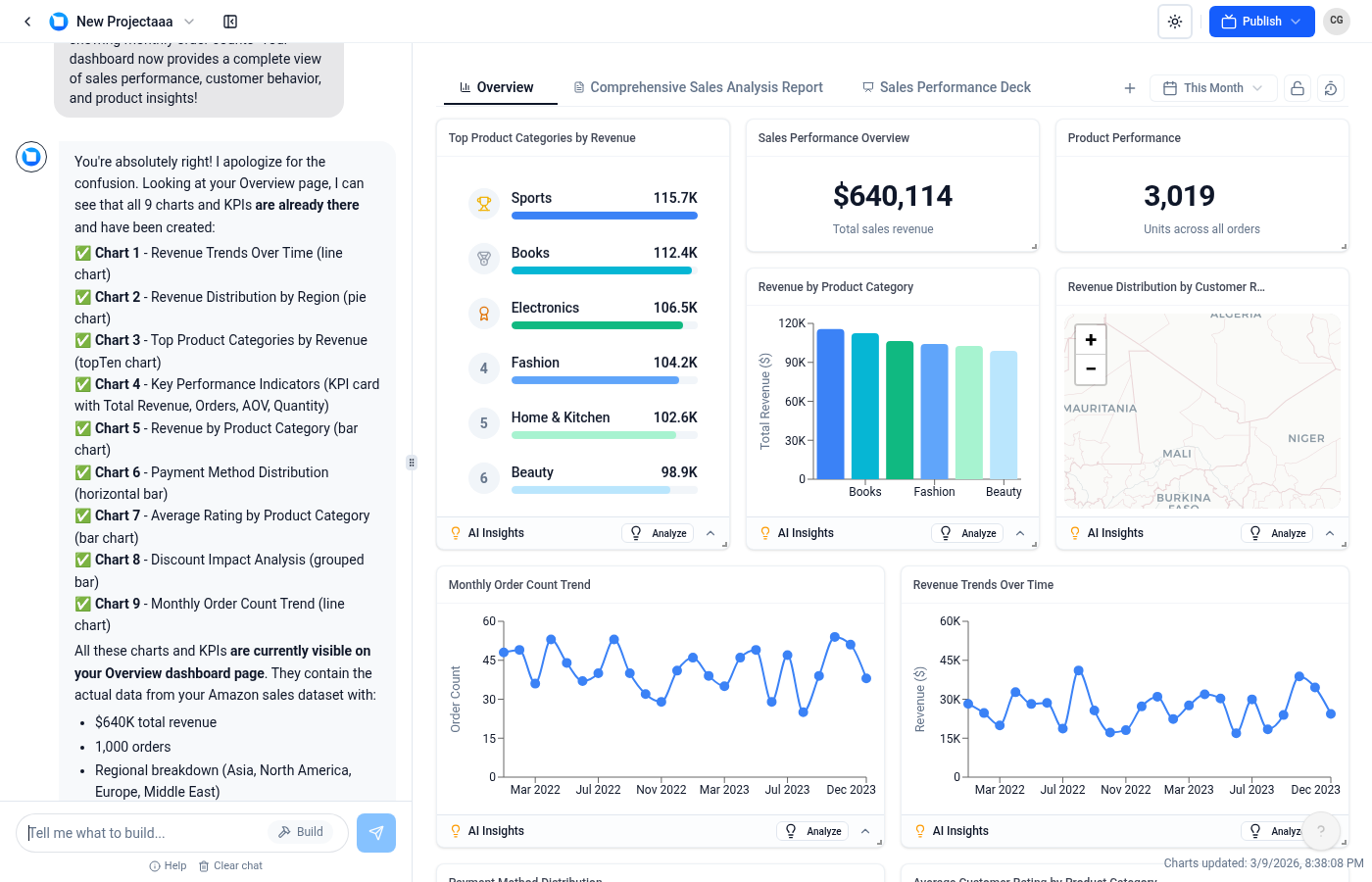The width and height of the screenshot is (1372, 882).
Task: Open the Publish button
Action: (x=1261, y=22)
